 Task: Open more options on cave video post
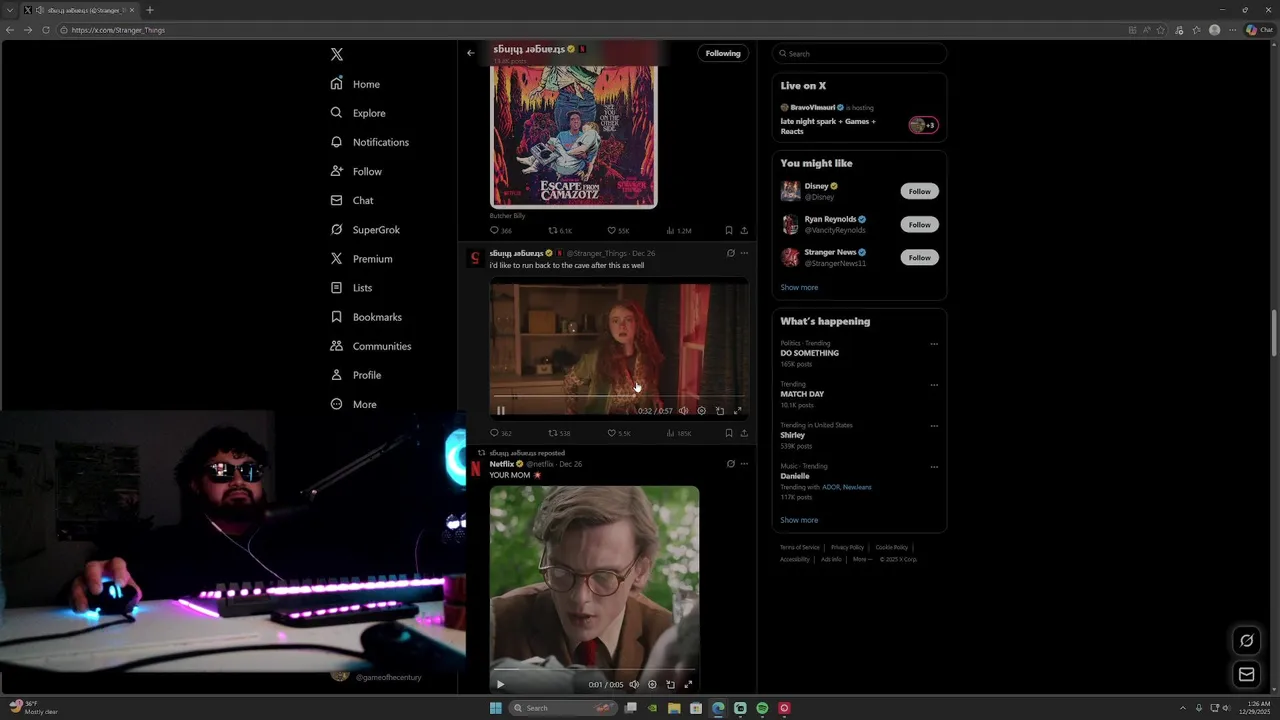tap(744, 253)
